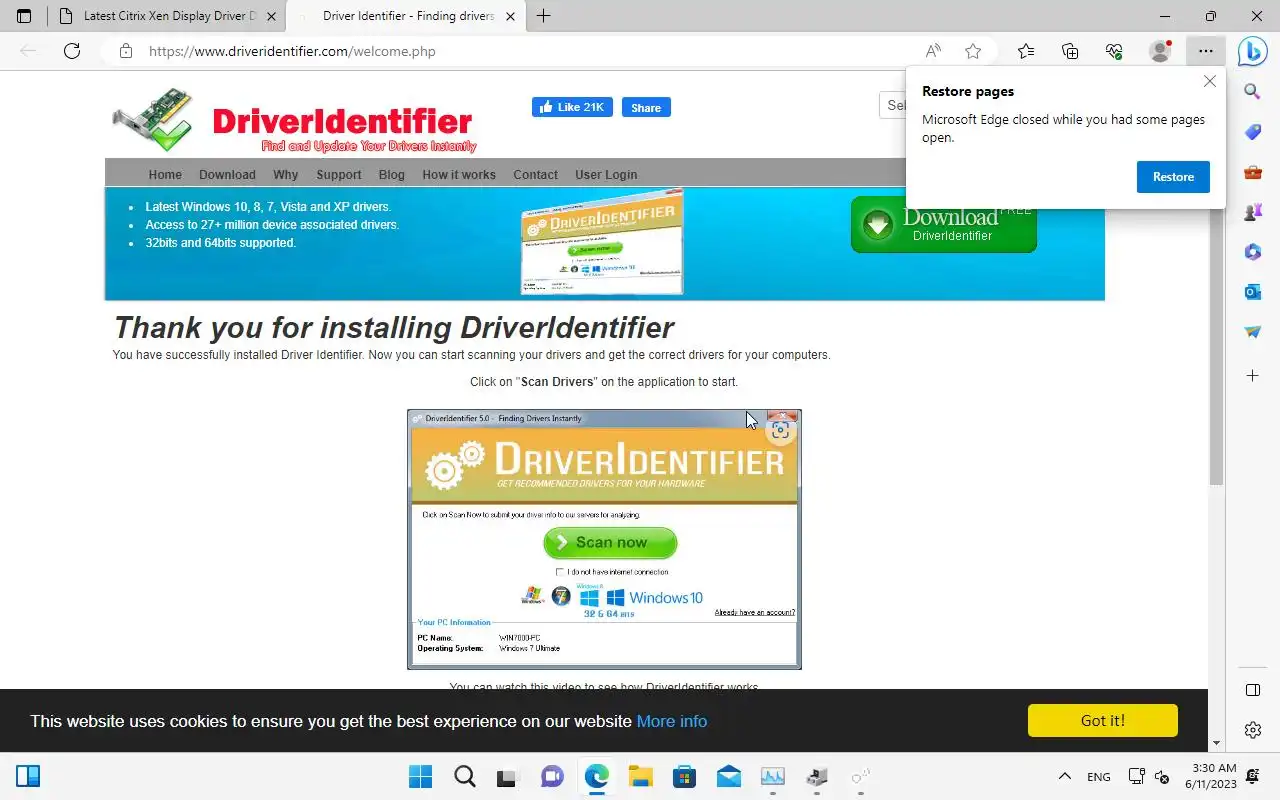This screenshot has height=800, width=1280.
Task: Open Collections icon in toolbar
Action: pos(1070,51)
